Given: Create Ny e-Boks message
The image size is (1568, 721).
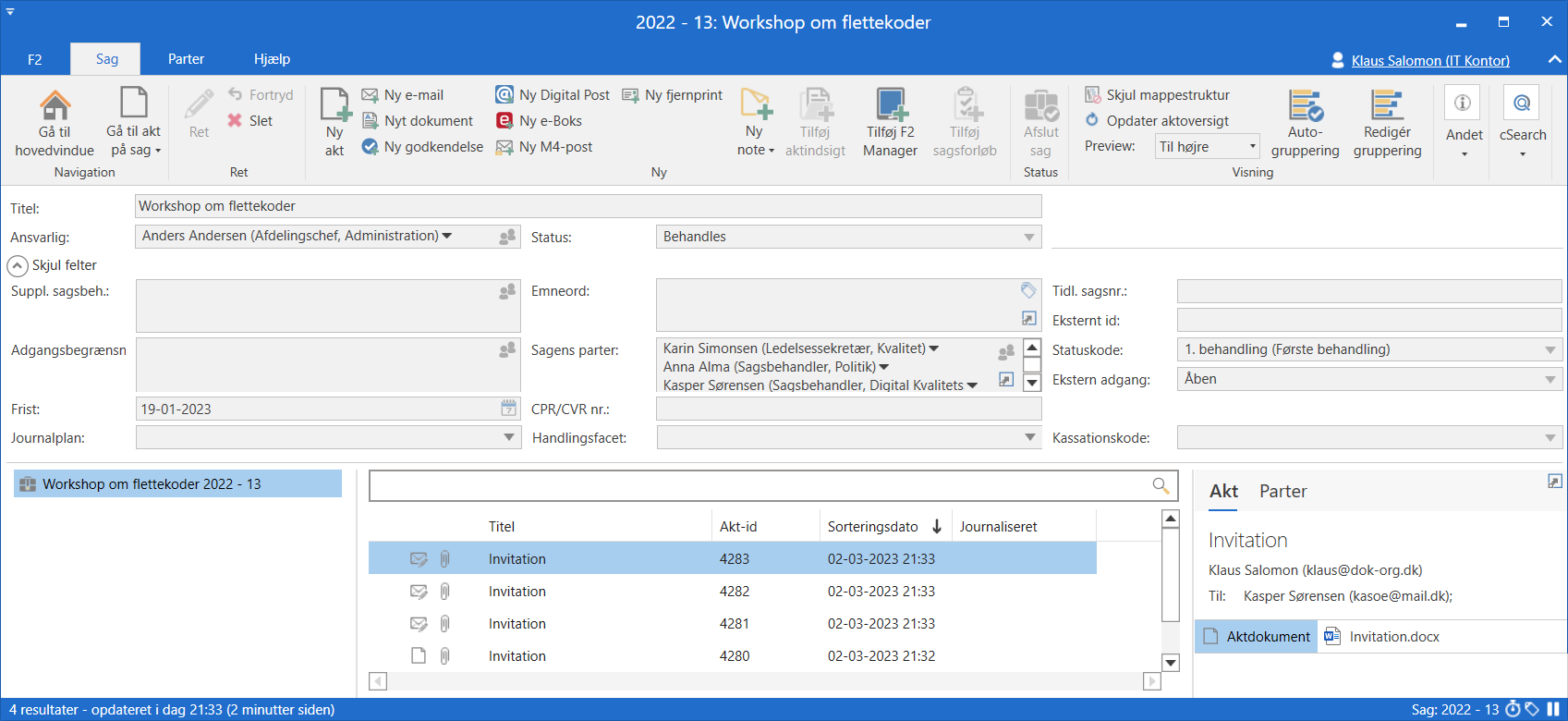Looking at the screenshot, I should 539,120.
